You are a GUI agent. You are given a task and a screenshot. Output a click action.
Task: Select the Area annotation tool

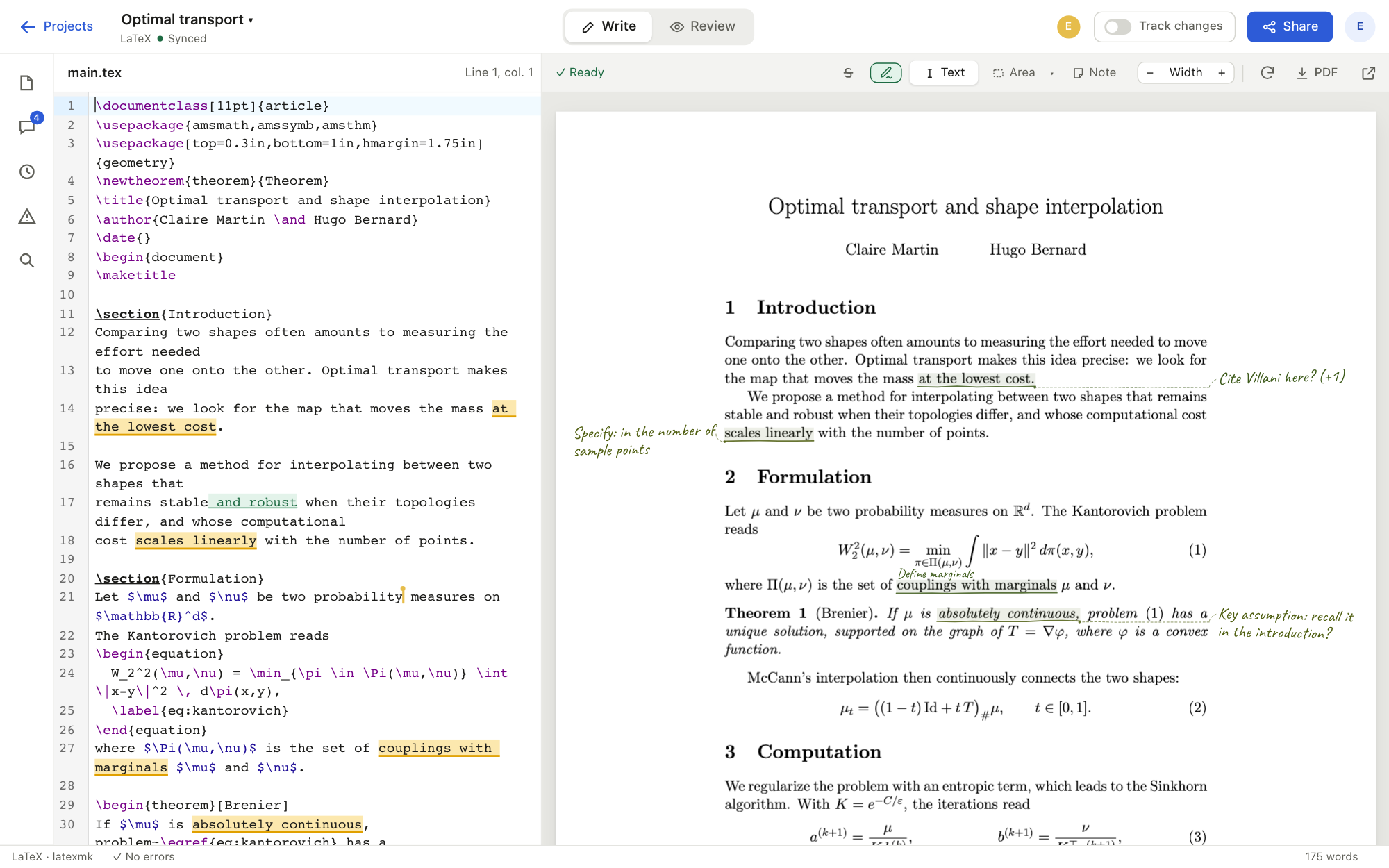(x=1014, y=73)
